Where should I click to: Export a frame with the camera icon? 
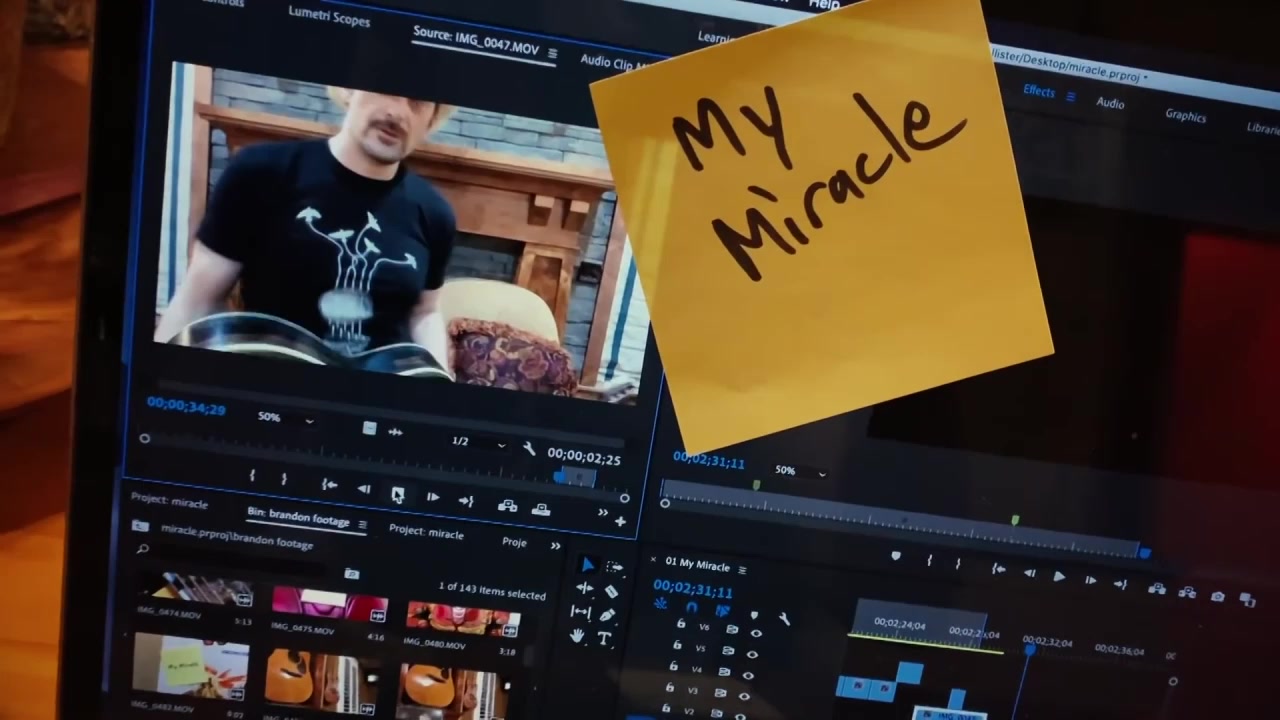coord(1218,596)
